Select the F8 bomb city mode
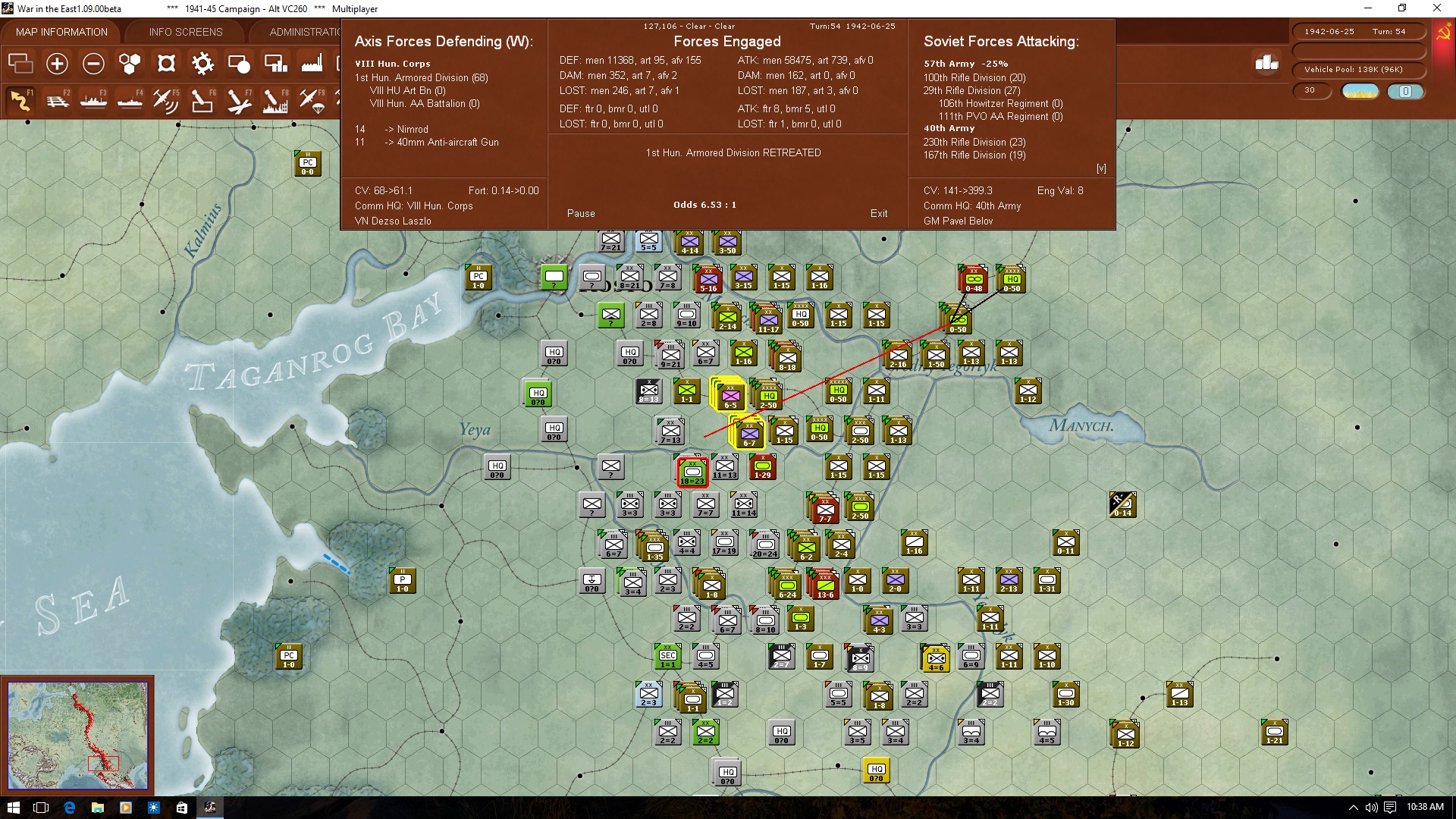Viewport: 1456px width, 819px height. point(275,100)
